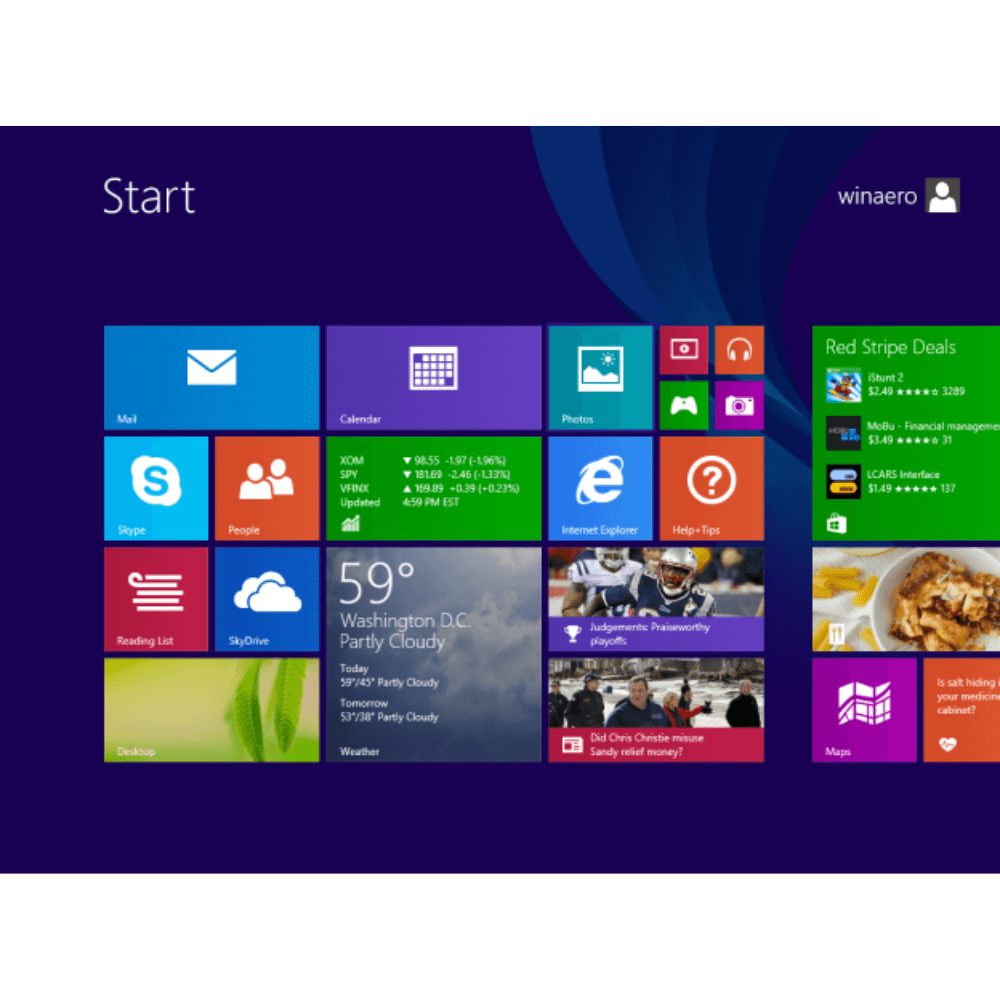Open the Help+Tips tile

tap(711, 488)
